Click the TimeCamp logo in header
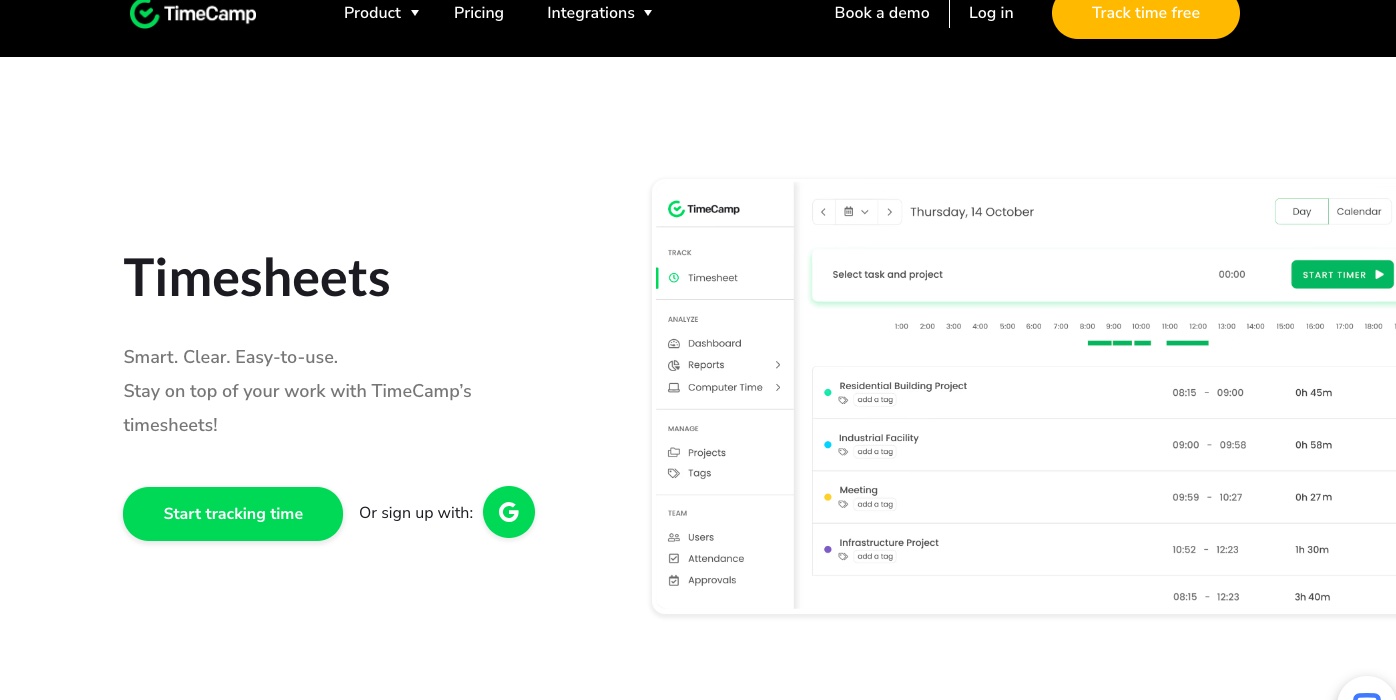This screenshot has width=1396, height=700. click(193, 13)
